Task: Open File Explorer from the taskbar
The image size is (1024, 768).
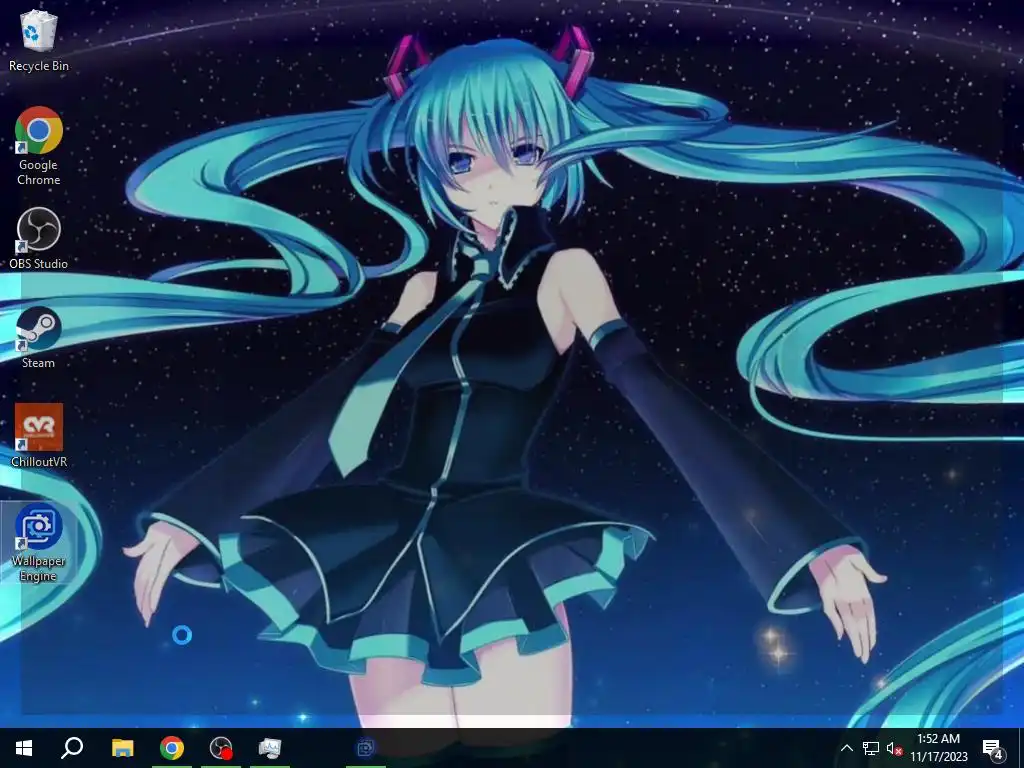Action: coord(122,748)
